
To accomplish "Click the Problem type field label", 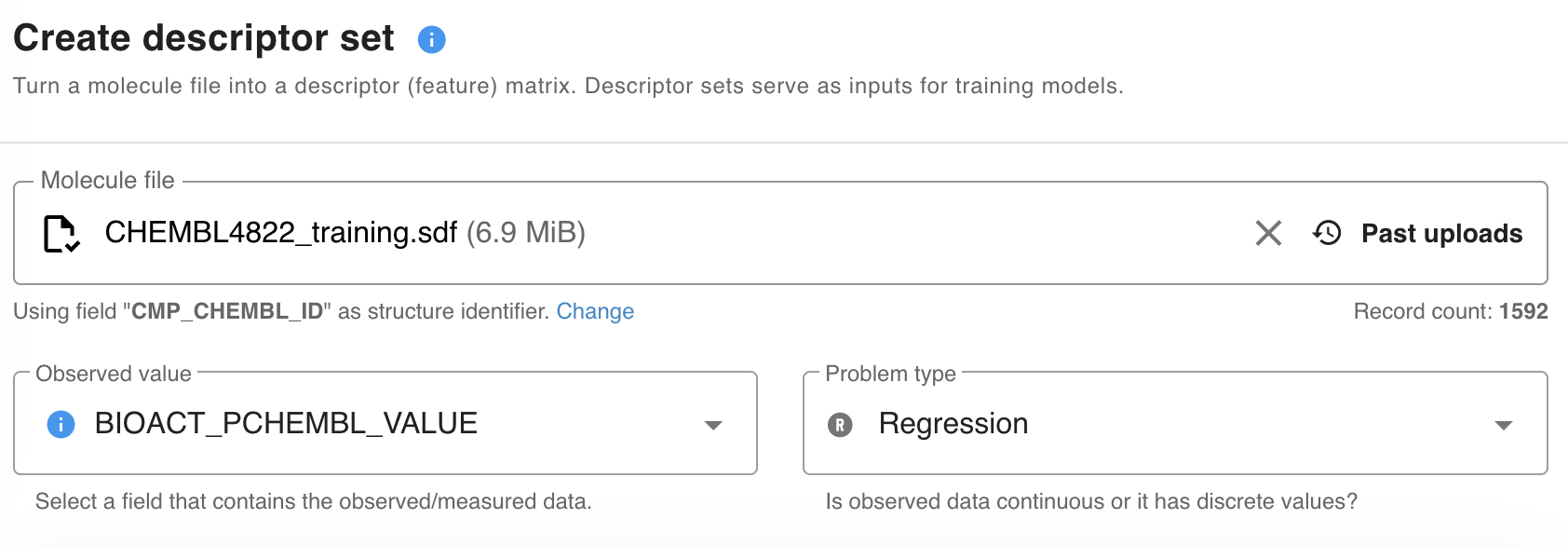I will (x=890, y=374).
